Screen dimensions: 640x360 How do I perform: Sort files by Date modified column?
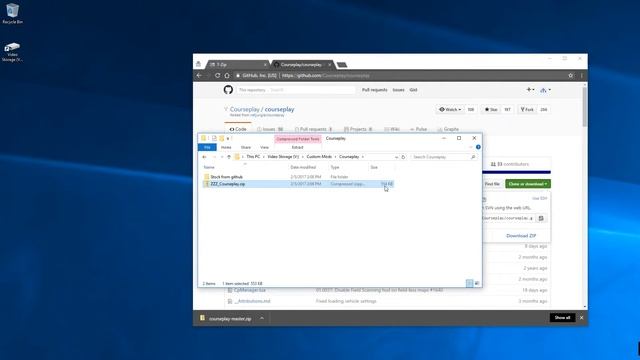303,167
